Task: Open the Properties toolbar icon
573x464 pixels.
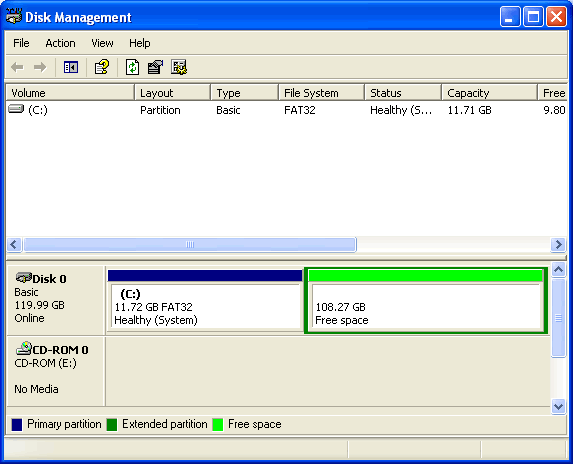Action: tap(155, 67)
